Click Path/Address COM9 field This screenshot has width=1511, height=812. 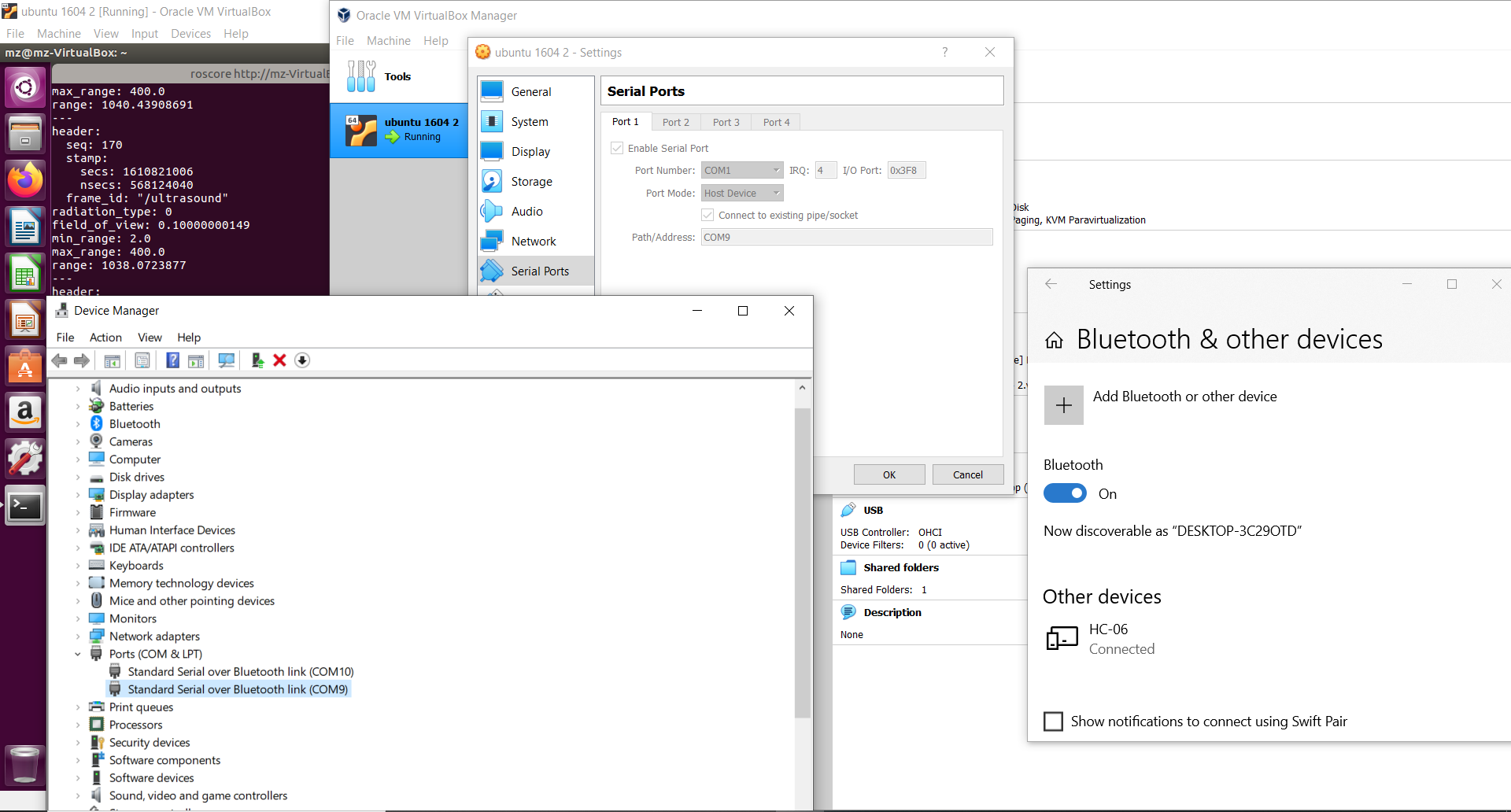[847, 237]
